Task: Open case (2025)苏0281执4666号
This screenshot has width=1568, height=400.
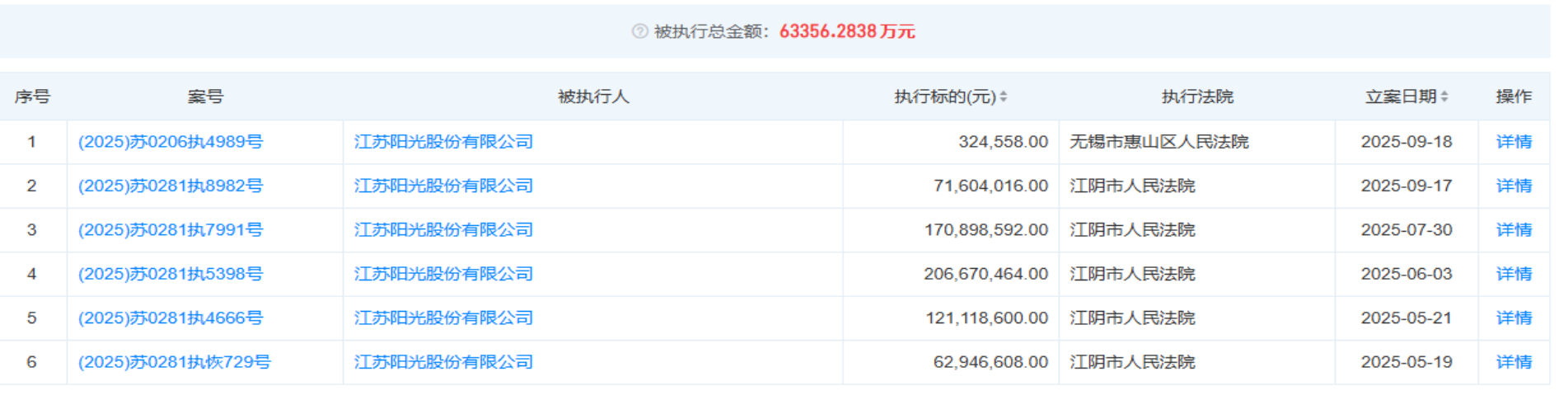Action: [171, 318]
